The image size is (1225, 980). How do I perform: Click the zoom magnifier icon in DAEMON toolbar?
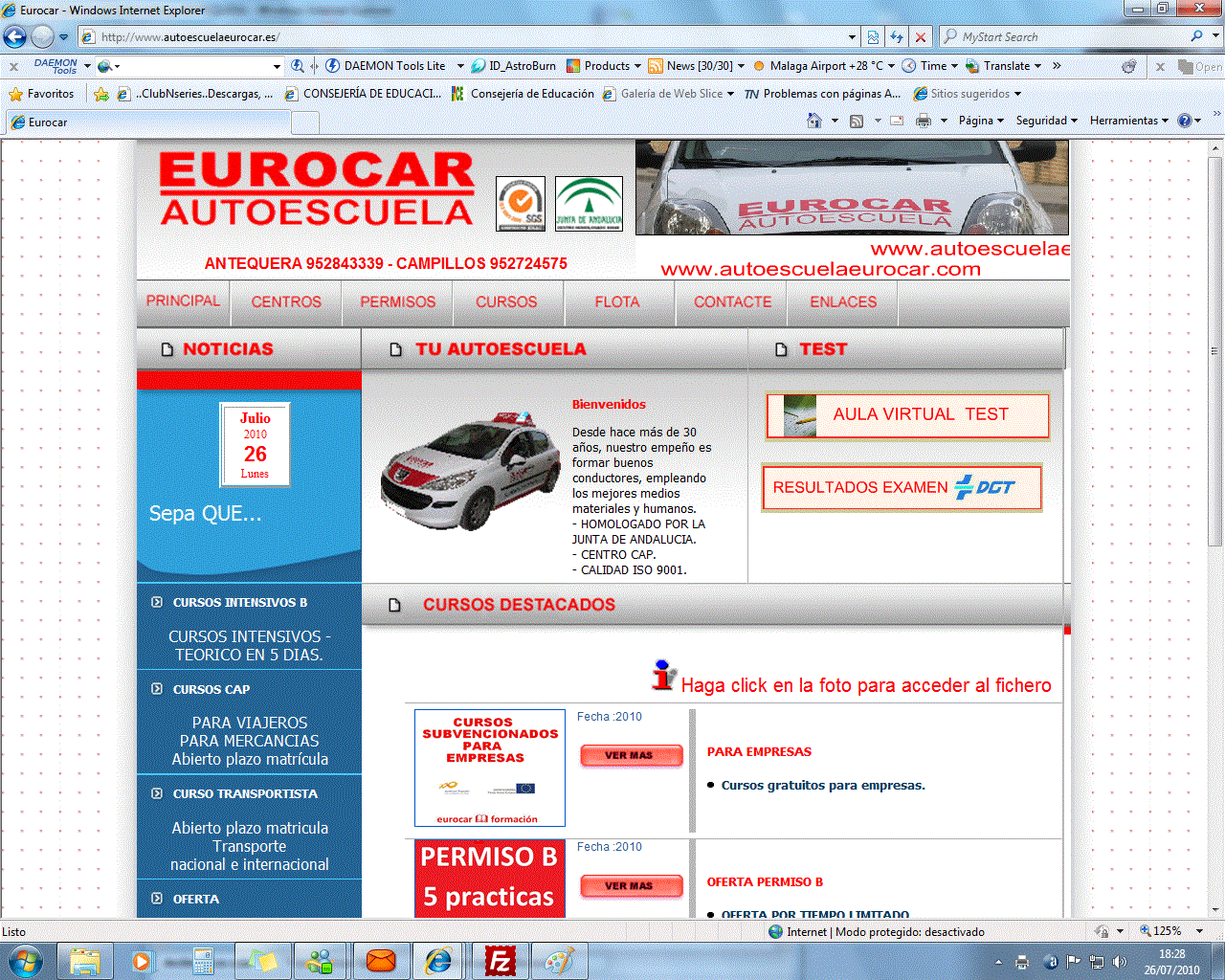298,66
